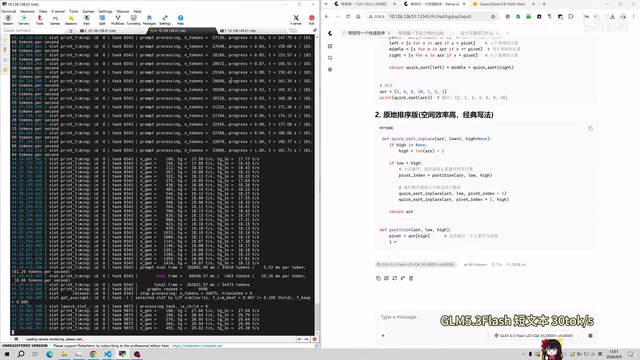Open the X server menu in MobaXterm menu bar
This screenshot has height=360, width=640.
pyautogui.click(x=58, y=11)
